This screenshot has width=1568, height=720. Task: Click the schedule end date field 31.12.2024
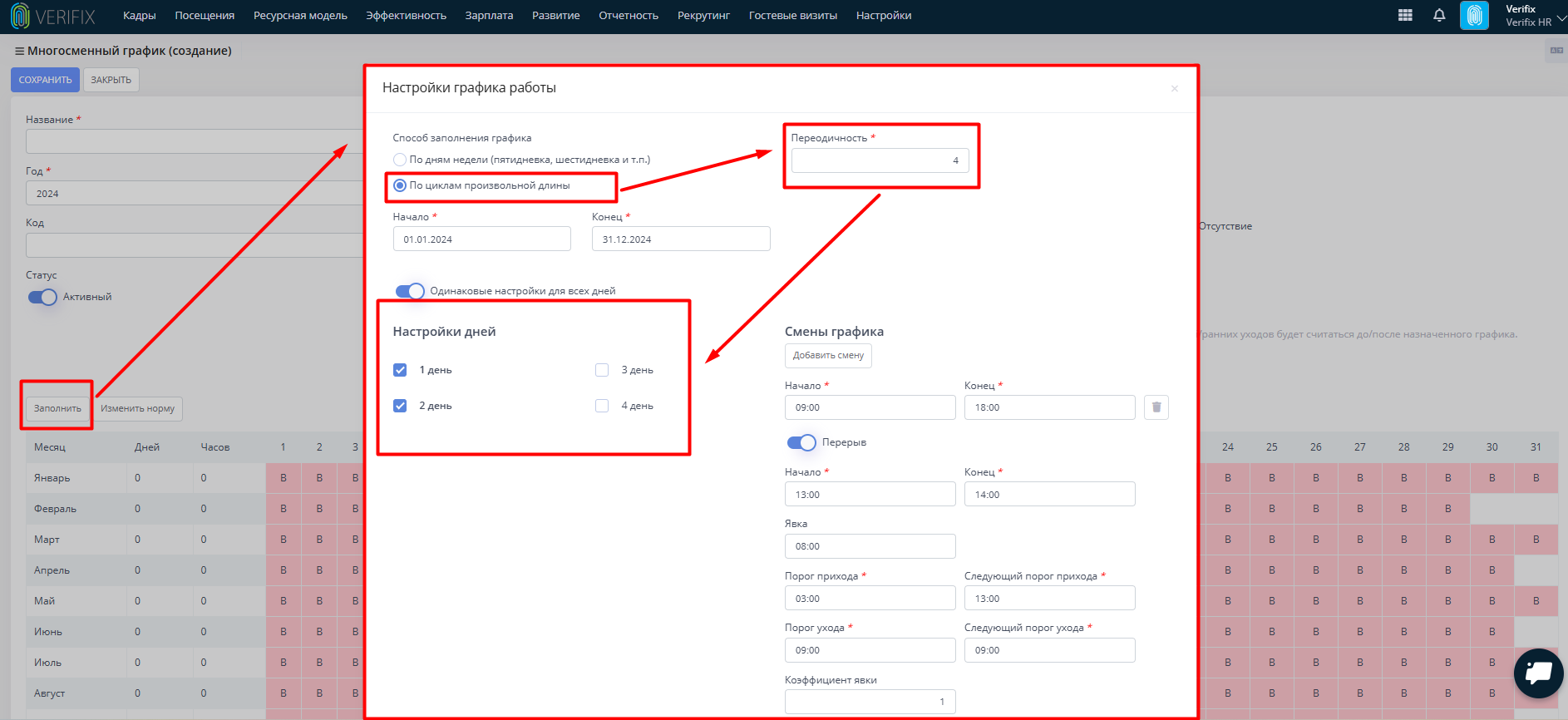681,239
